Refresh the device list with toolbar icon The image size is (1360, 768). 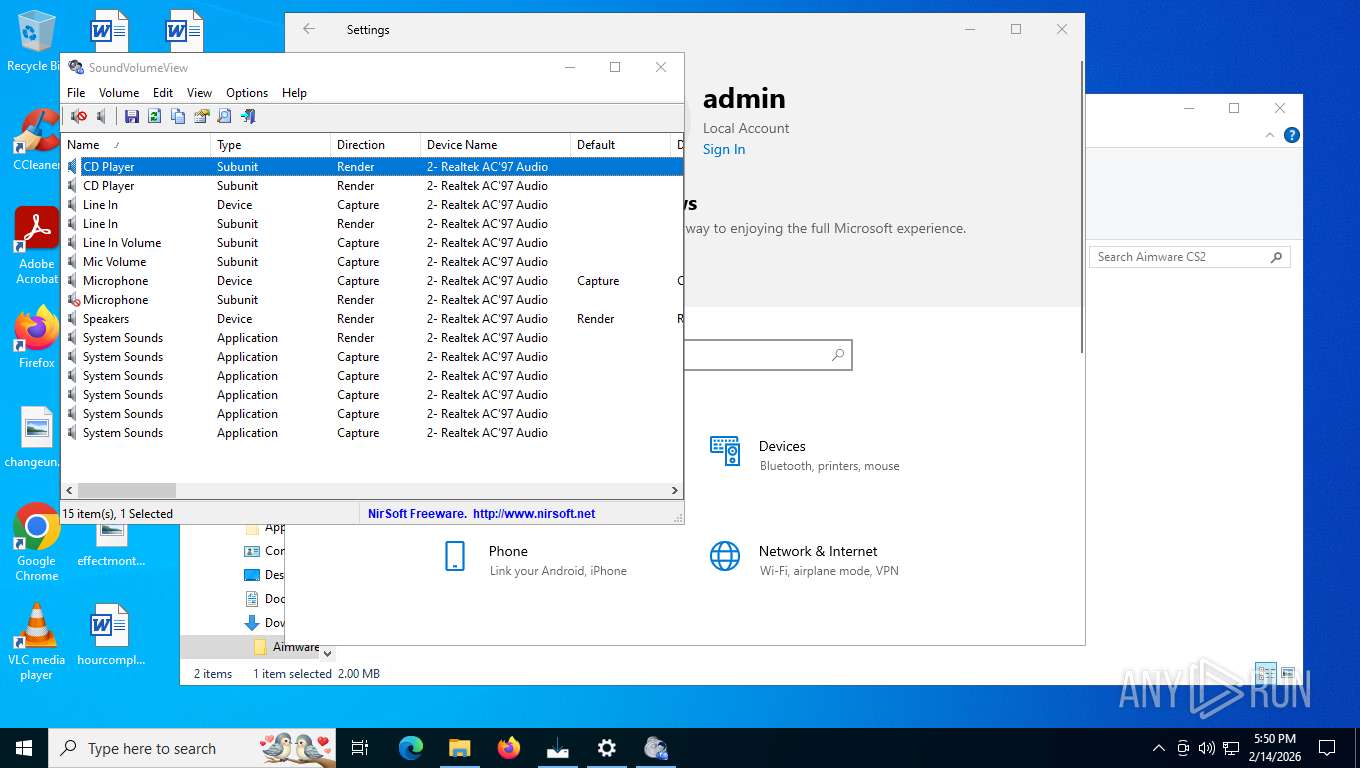[154, 117]
